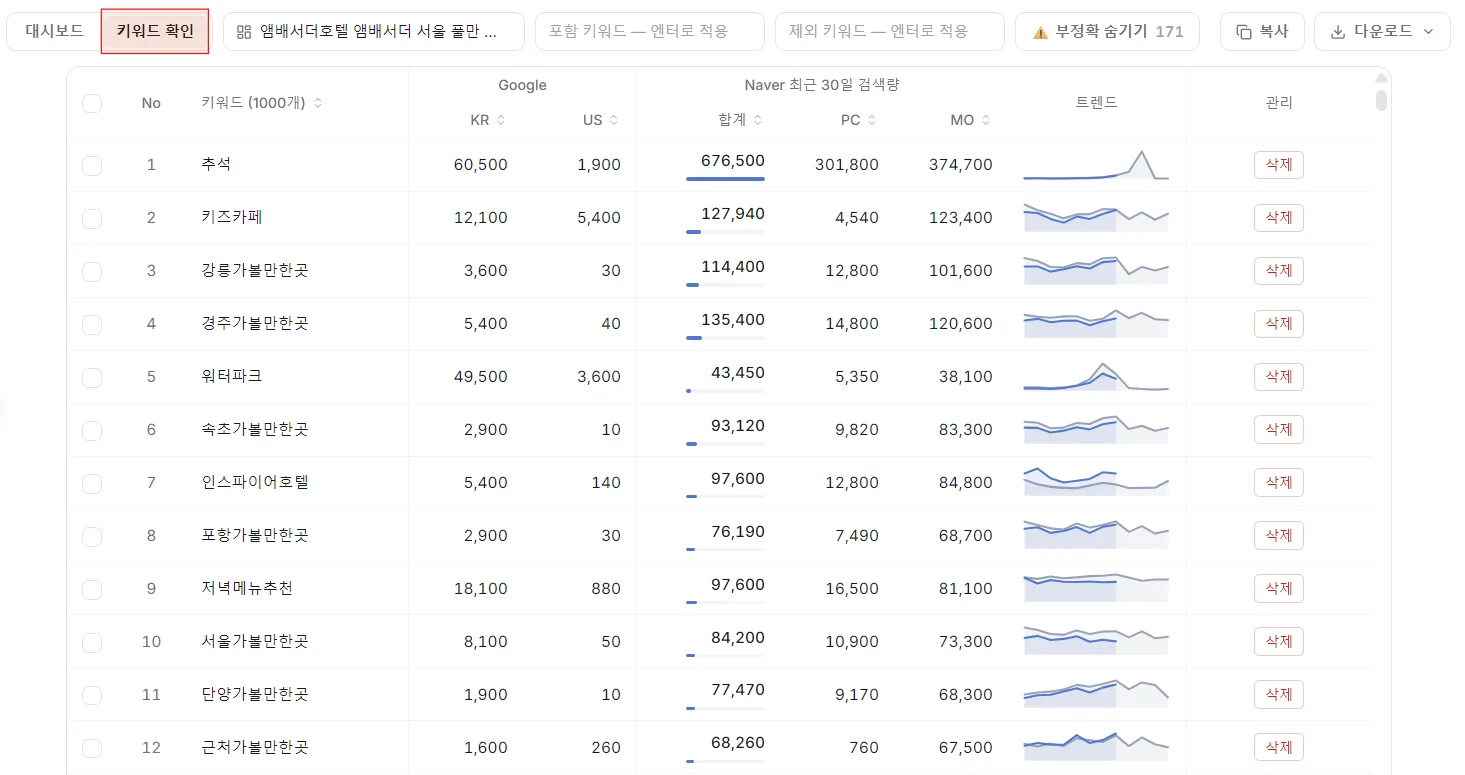Click the 부정확 숨기기 171 button
1465x775 pixels.
tap(1107, 32)
